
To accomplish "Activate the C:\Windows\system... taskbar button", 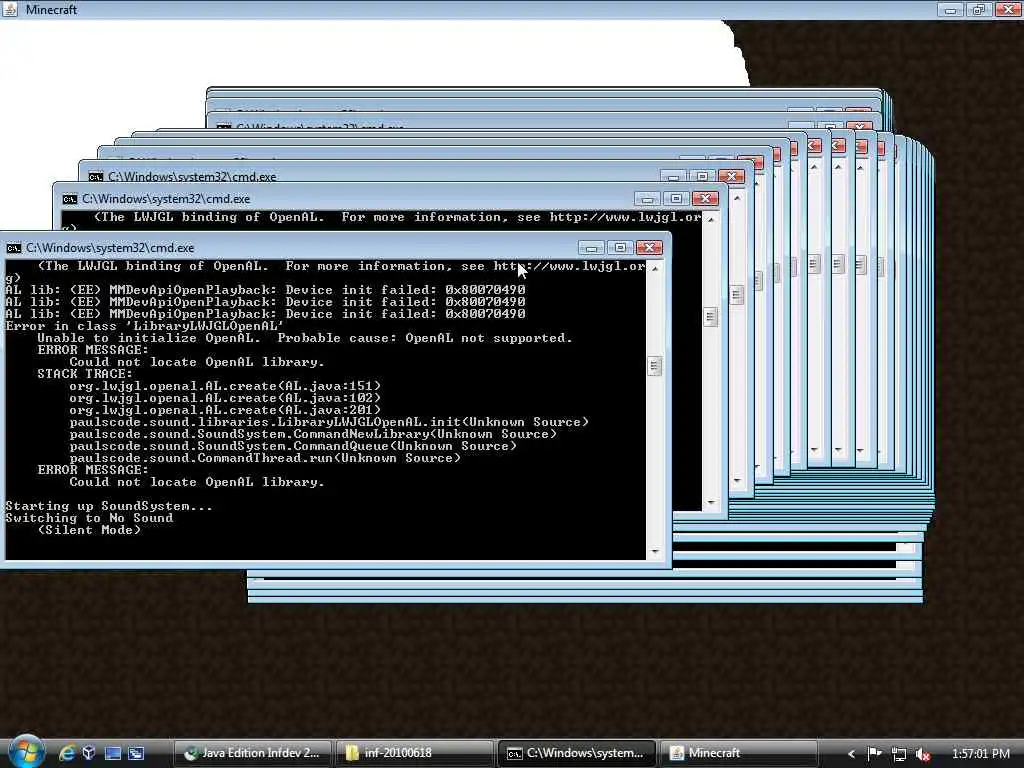I will tap(577, 753).
